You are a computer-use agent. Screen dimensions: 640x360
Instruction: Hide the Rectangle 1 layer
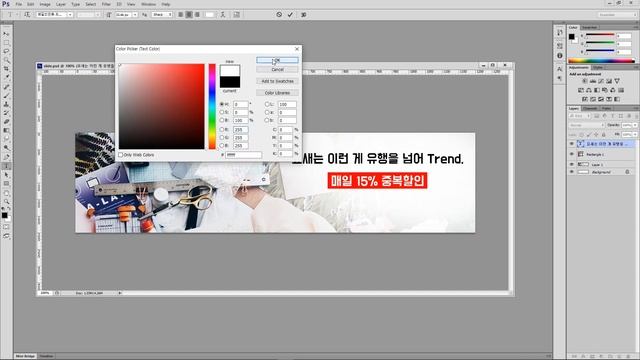571,154
